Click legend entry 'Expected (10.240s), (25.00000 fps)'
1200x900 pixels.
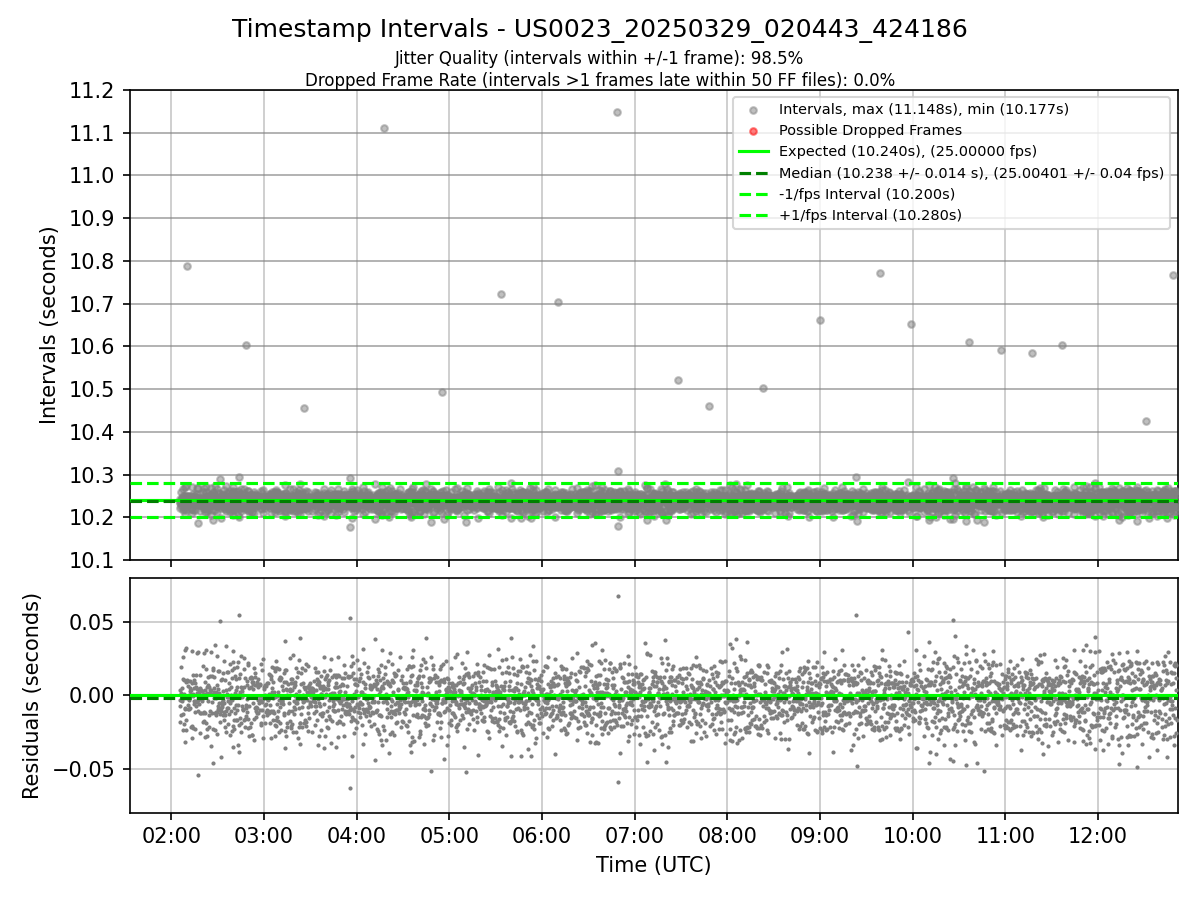[908, 151]
